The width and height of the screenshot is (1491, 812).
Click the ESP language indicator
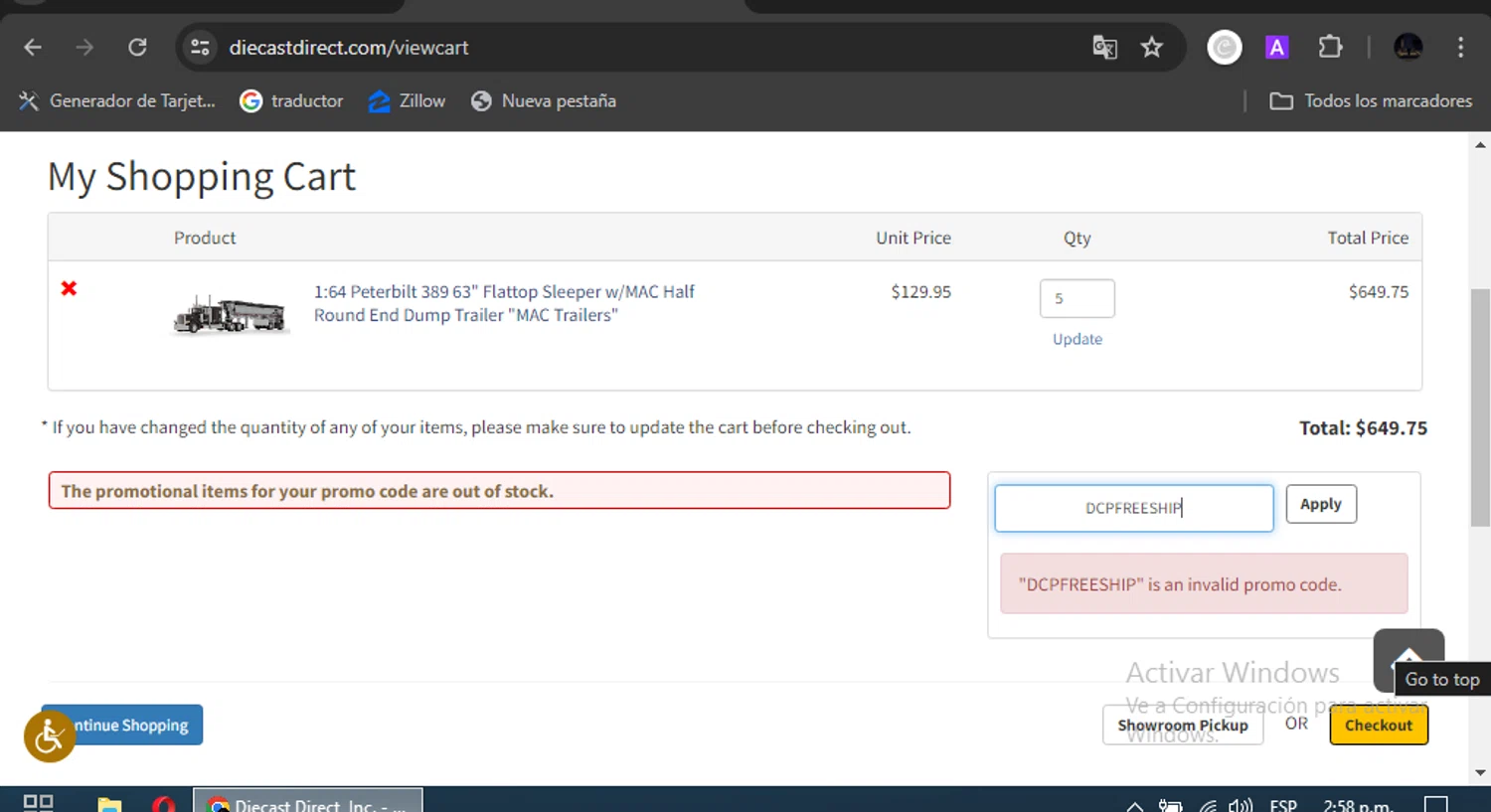[x=1283, y=805]
